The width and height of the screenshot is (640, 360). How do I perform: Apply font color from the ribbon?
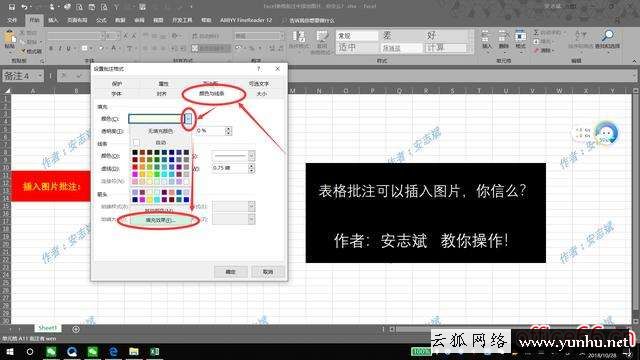114,48
